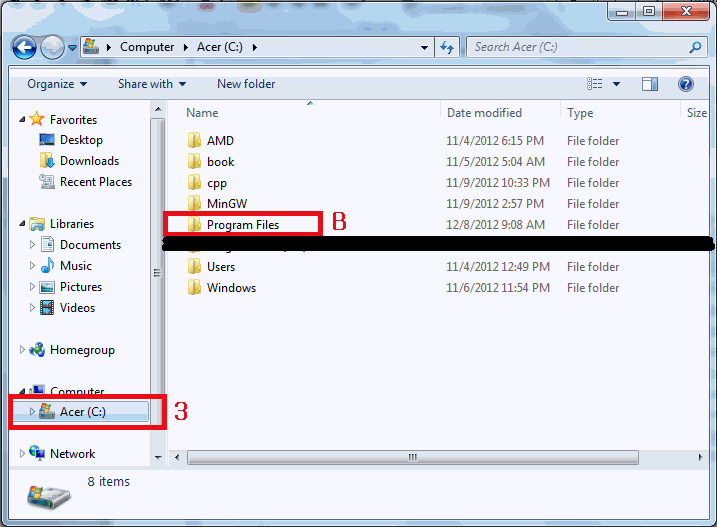Select the Windows folder icon
The image size is (717, 527).
pyautogui.click(x=195, y=288)
